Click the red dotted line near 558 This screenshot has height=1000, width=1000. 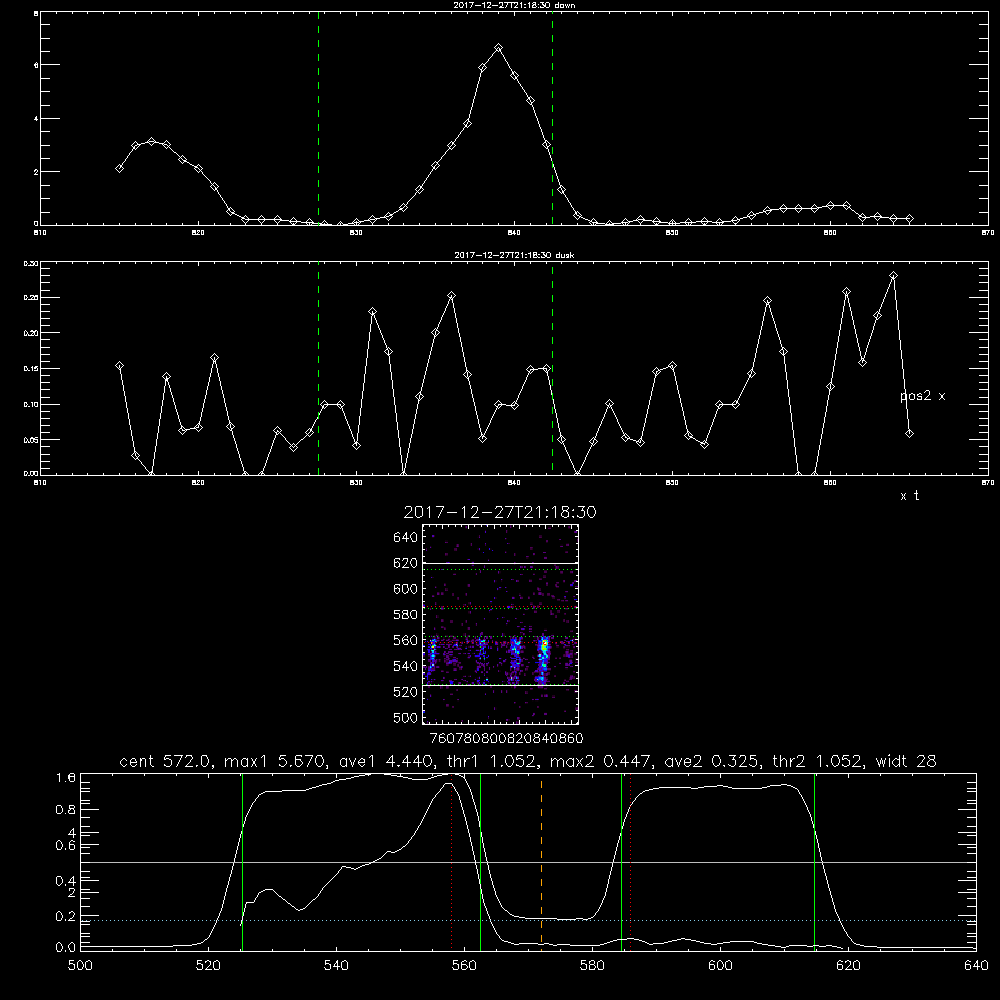pos(452,861)
